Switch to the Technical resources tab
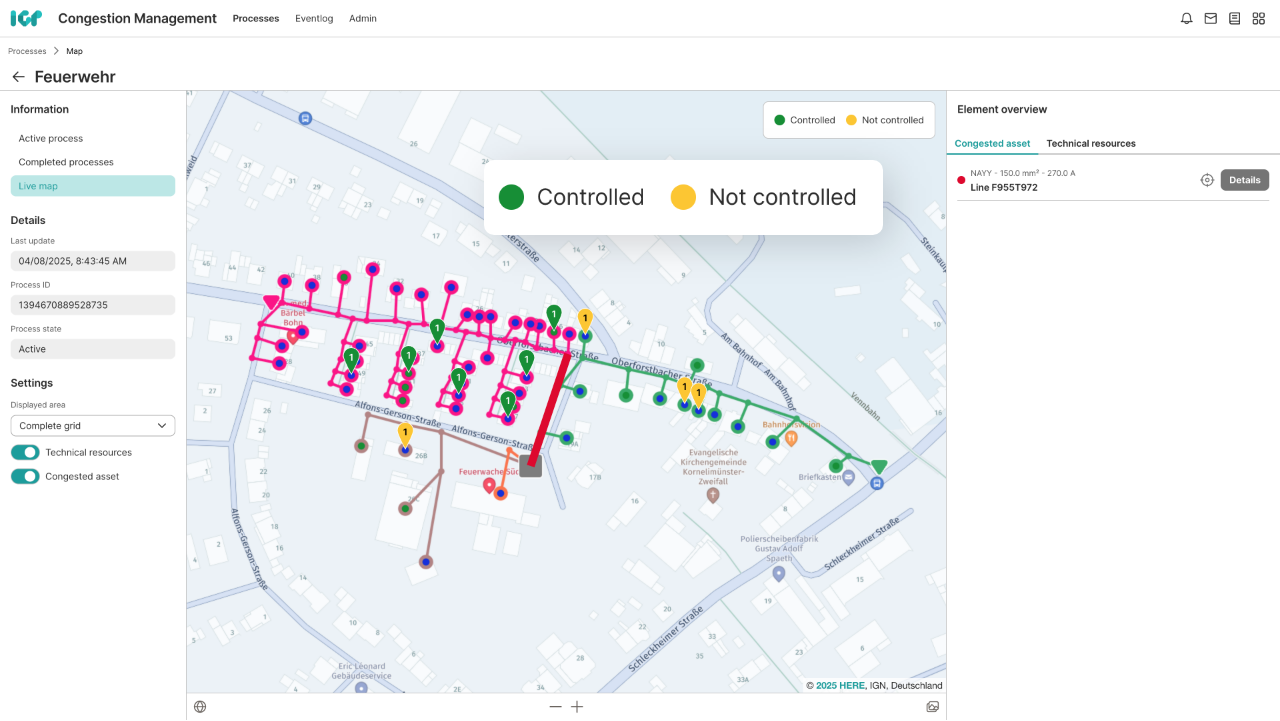1280x721 pixels. point(1091,143)
